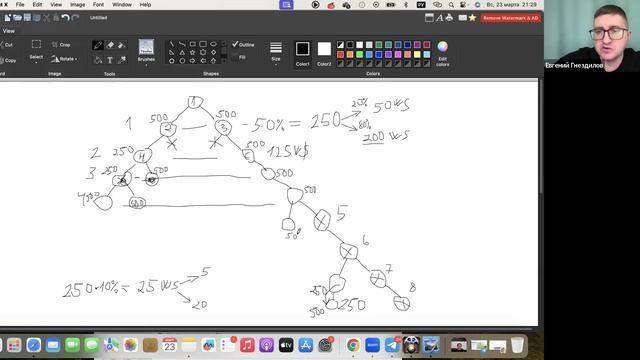Click the yellow star rate icon
This screenshot has width=640, height=360.
472,18
